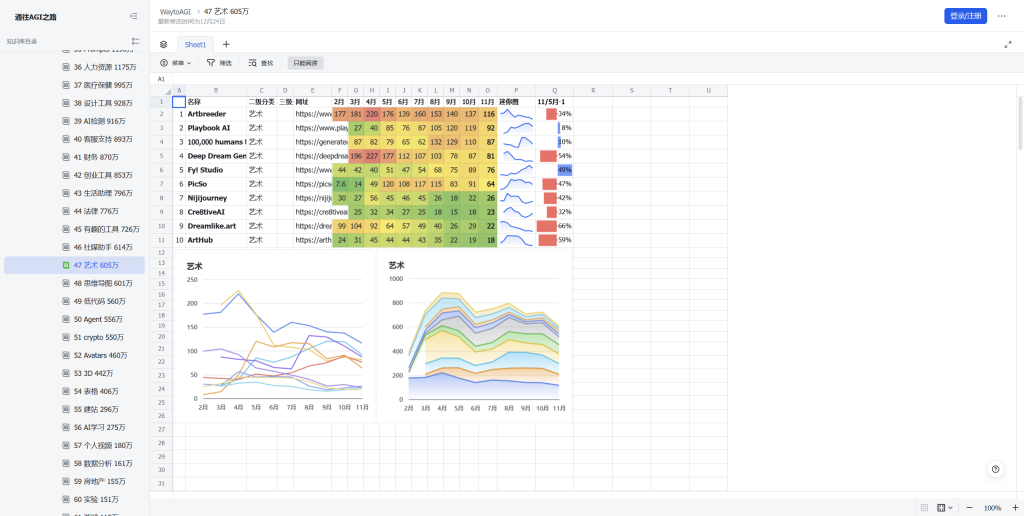Select the Artbreeder name cell
The height and width of the screenshot is (516, 1024).
click(216, 114)
